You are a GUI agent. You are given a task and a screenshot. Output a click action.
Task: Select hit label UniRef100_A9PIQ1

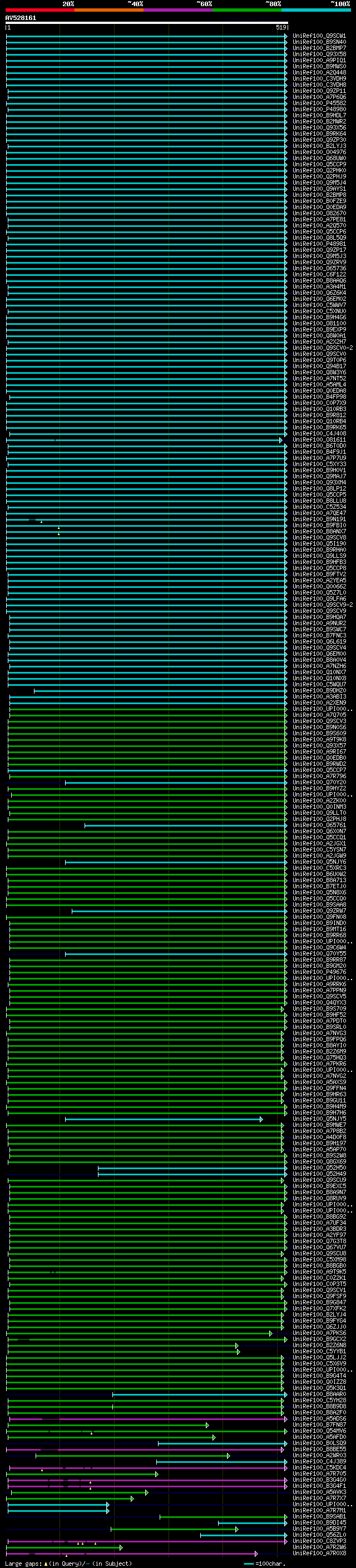point(319,60)
